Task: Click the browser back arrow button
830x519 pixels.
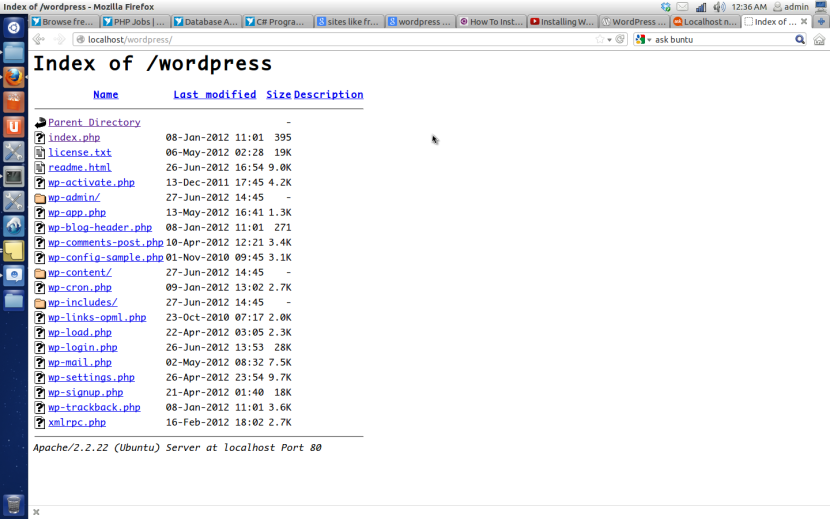Action: tap(39, 40)
